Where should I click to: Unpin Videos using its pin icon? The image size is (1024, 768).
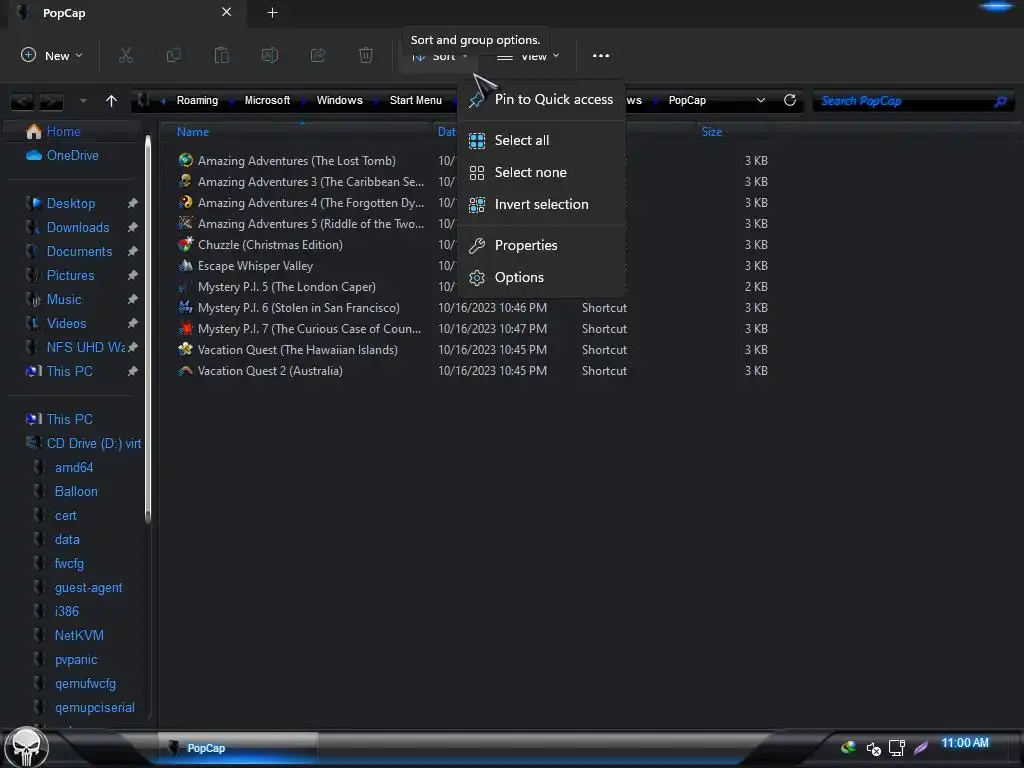pos(133,323)
